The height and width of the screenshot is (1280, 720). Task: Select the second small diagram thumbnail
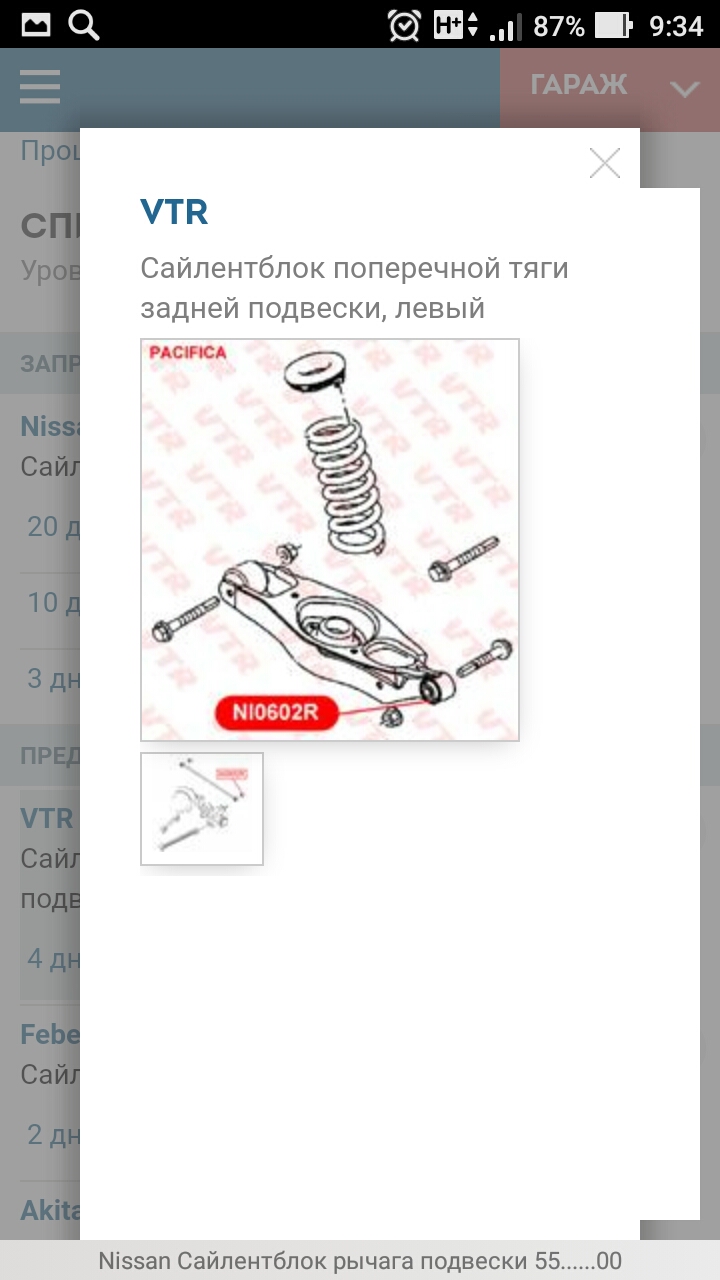pos(202,809)
